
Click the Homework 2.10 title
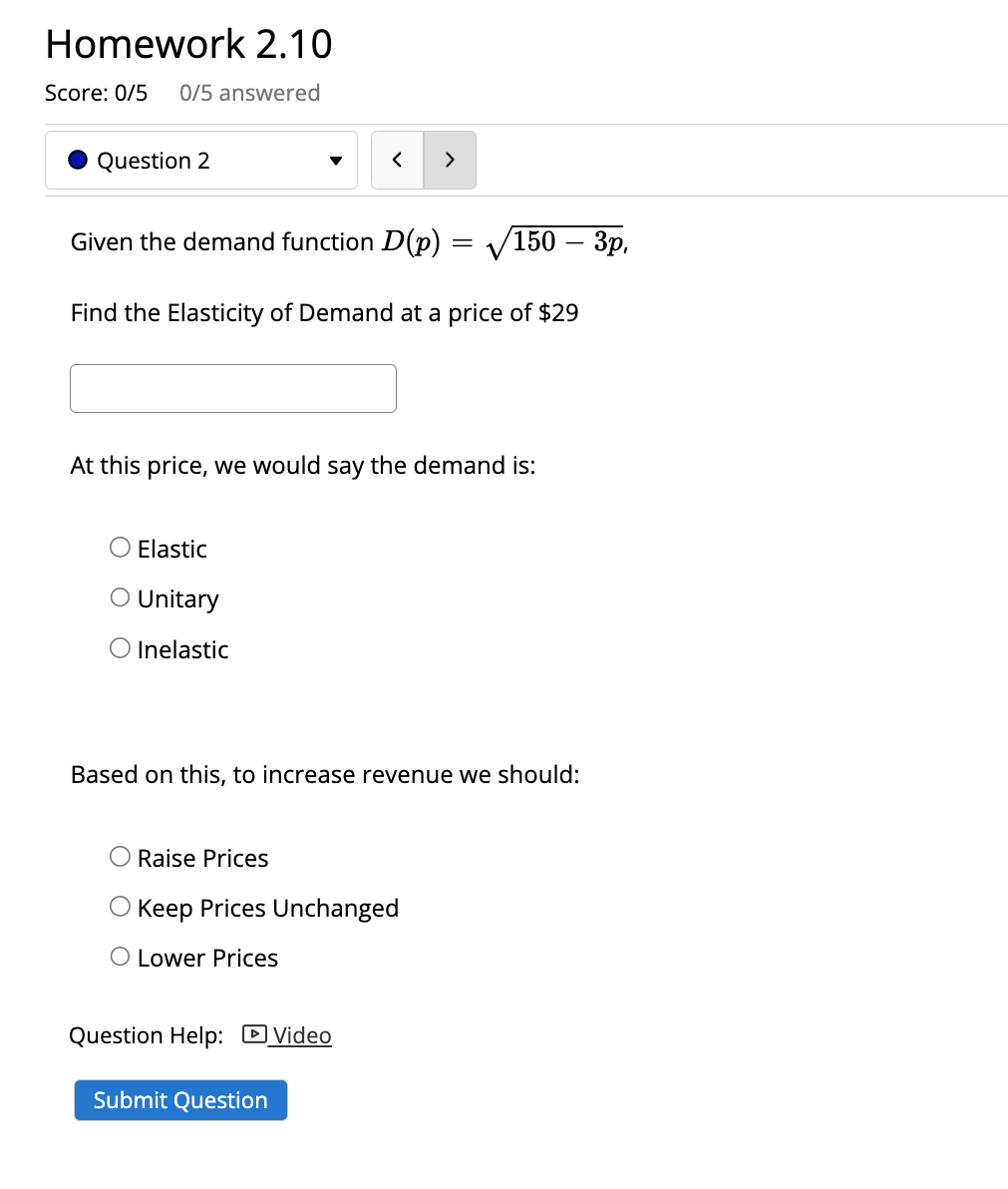[187, 43]
